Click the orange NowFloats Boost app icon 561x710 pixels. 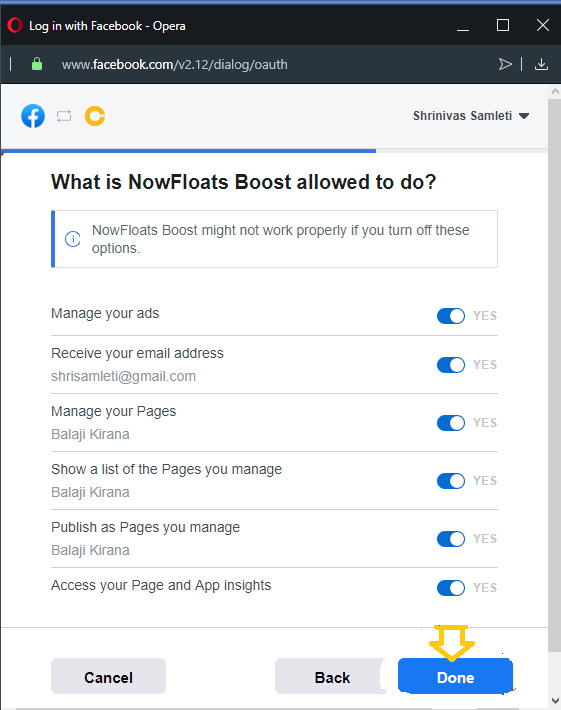(x=95, y=116)
